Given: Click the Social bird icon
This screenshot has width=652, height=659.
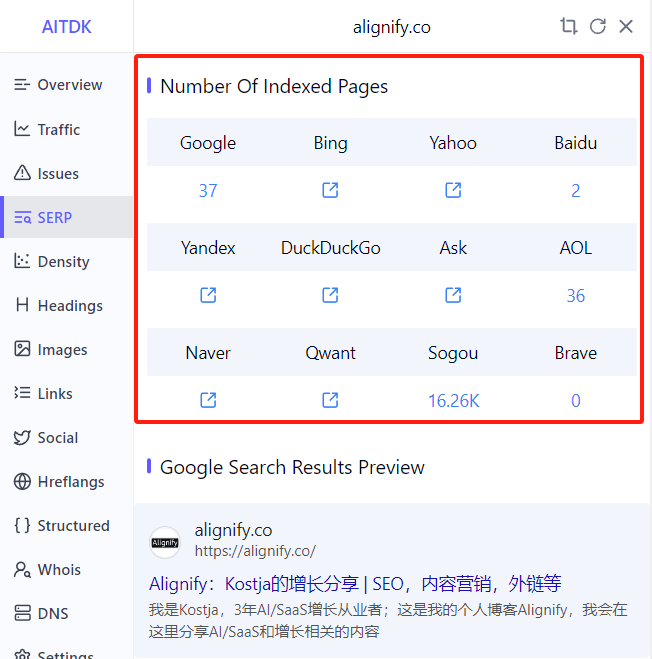Looking at the screenshot, I should pyautogui.click(x=22, y=437).
